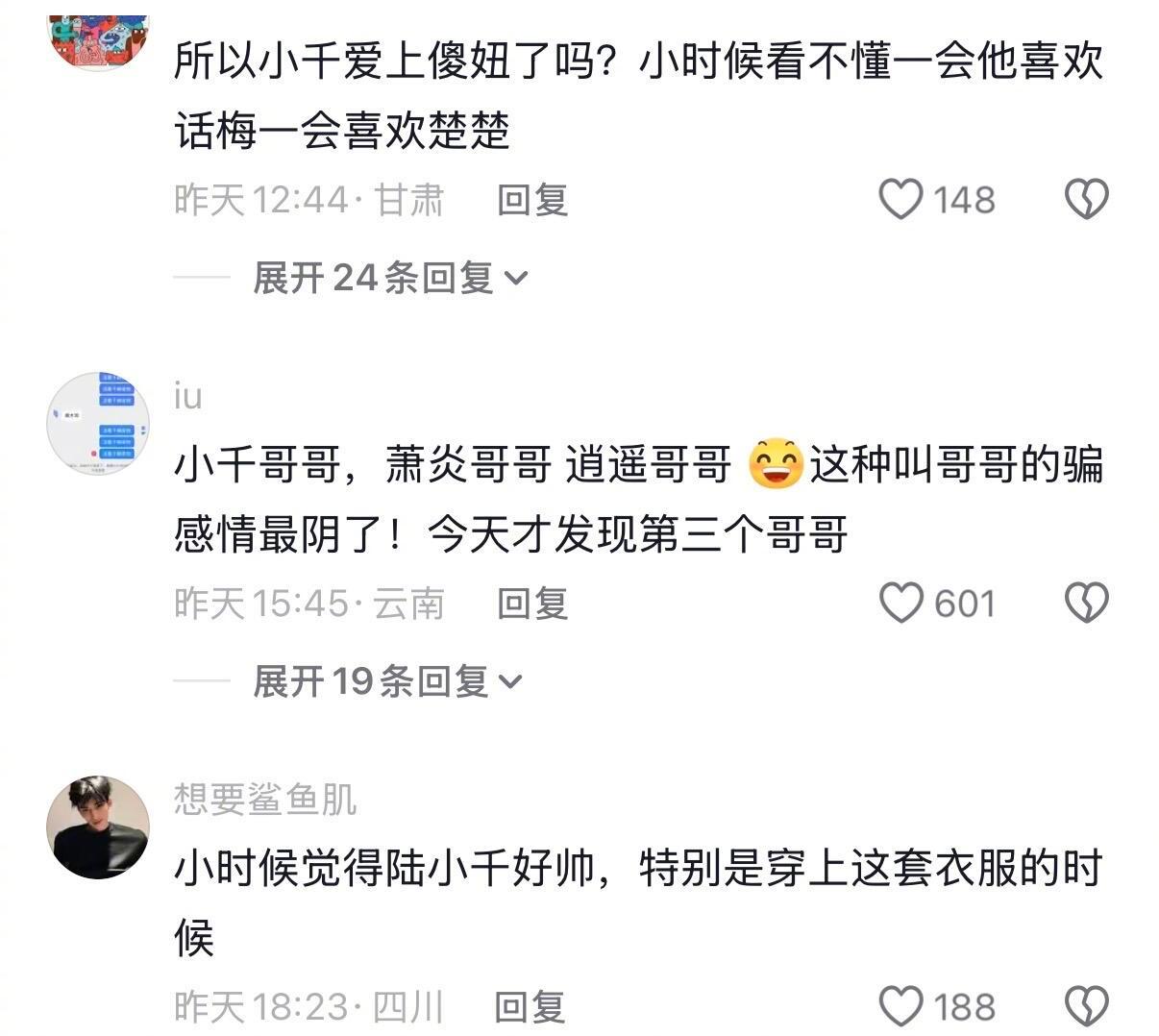
Task: Expand the 24 replies thread
Action: 390,278
